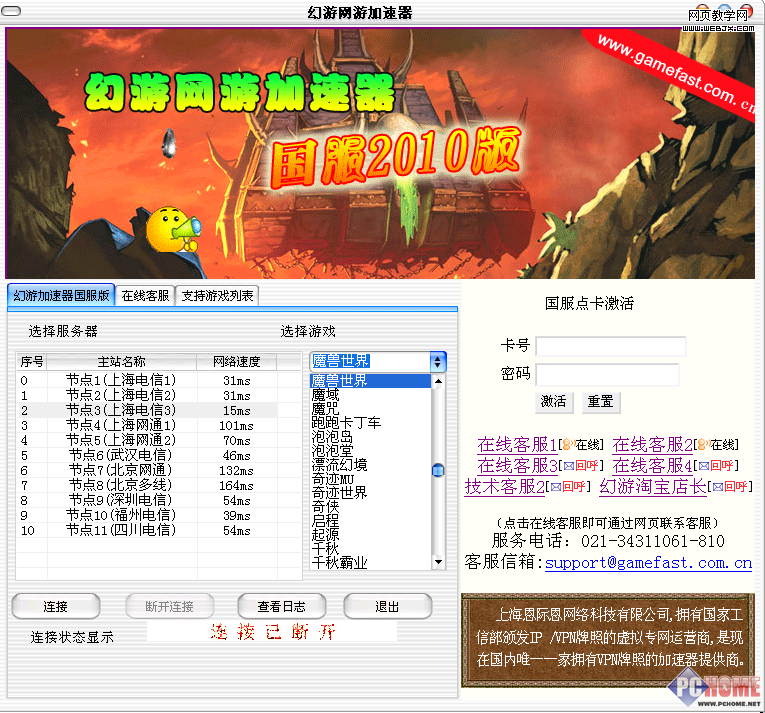765x713 pixels.
Task: Pick 奇迹世界 in the game dropdown list
Action: [339, 493]
